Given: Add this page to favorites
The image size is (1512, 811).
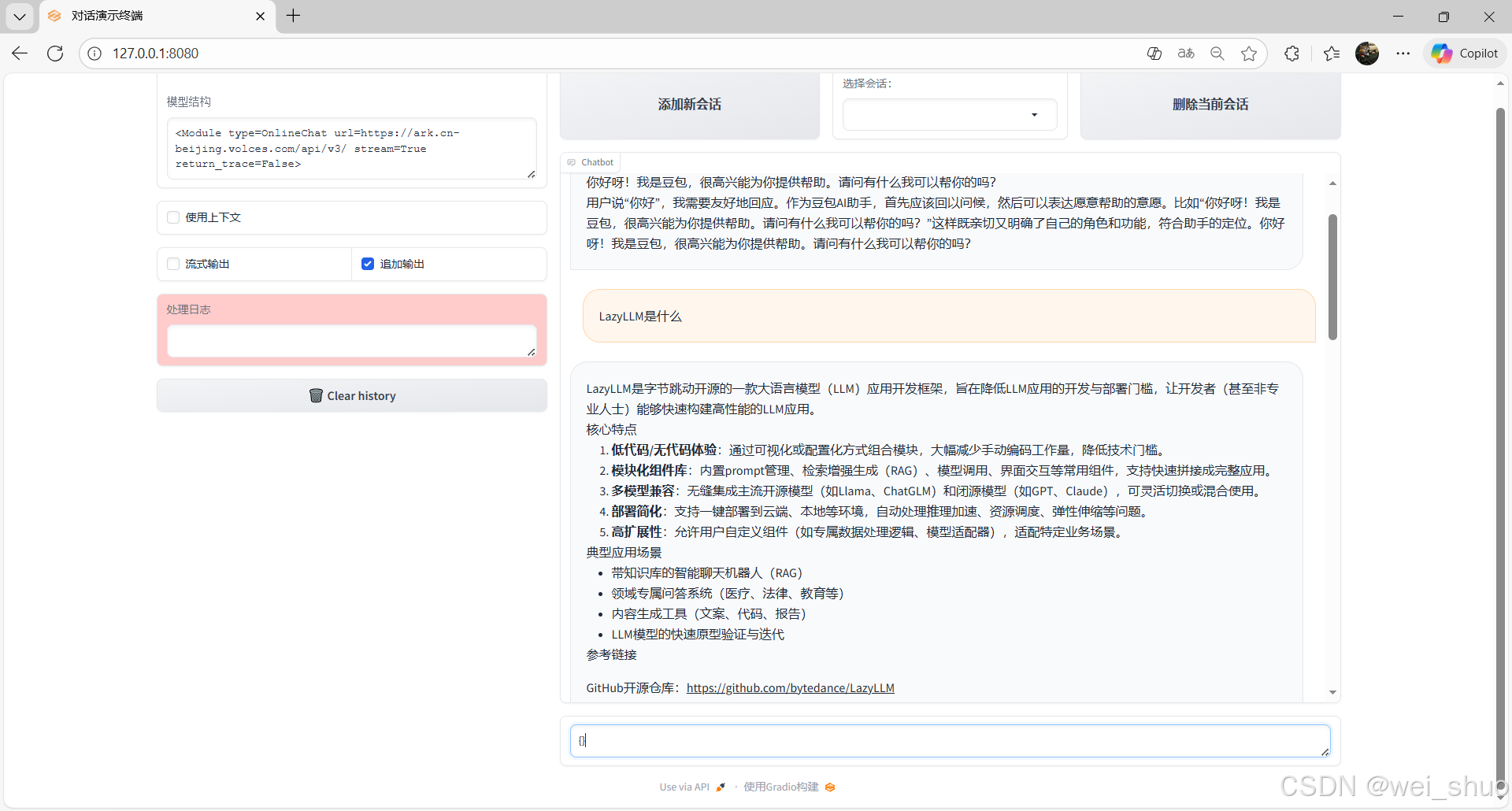Looking at the screenshot, I should pos(1249,54).
